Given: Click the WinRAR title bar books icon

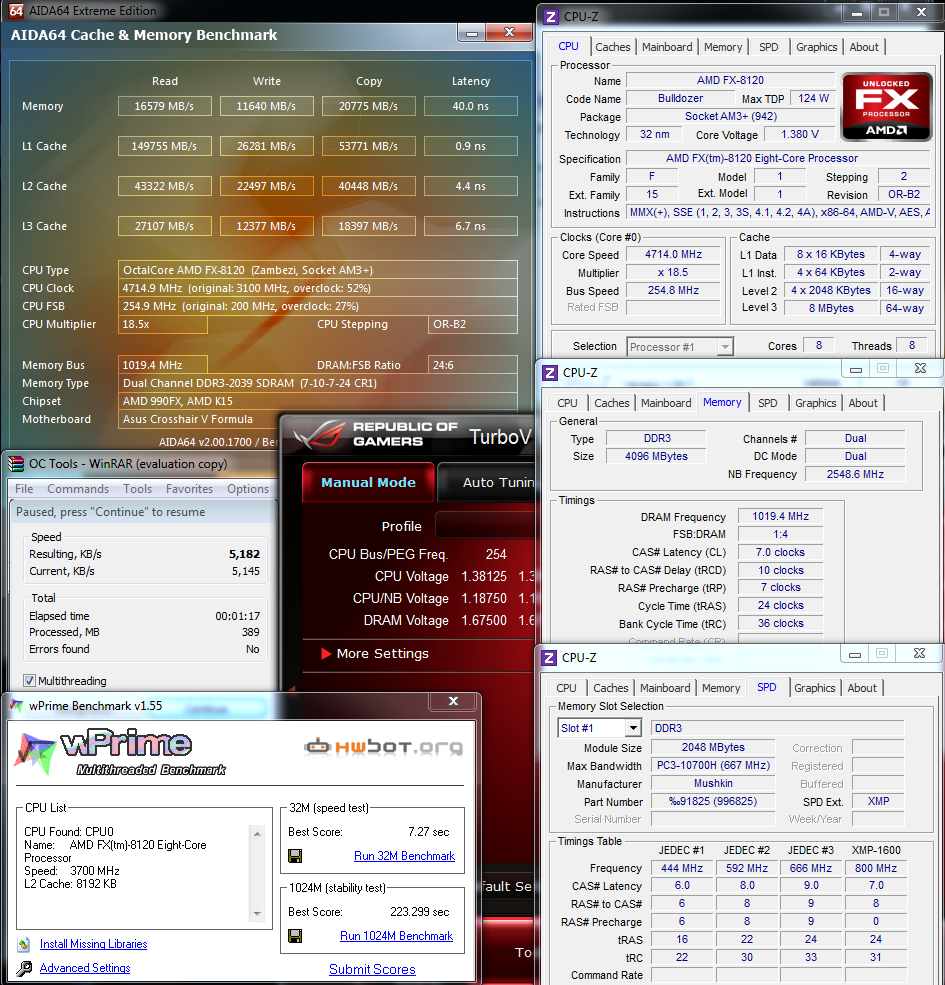Looking at the screenshot, I should point(14,463).
